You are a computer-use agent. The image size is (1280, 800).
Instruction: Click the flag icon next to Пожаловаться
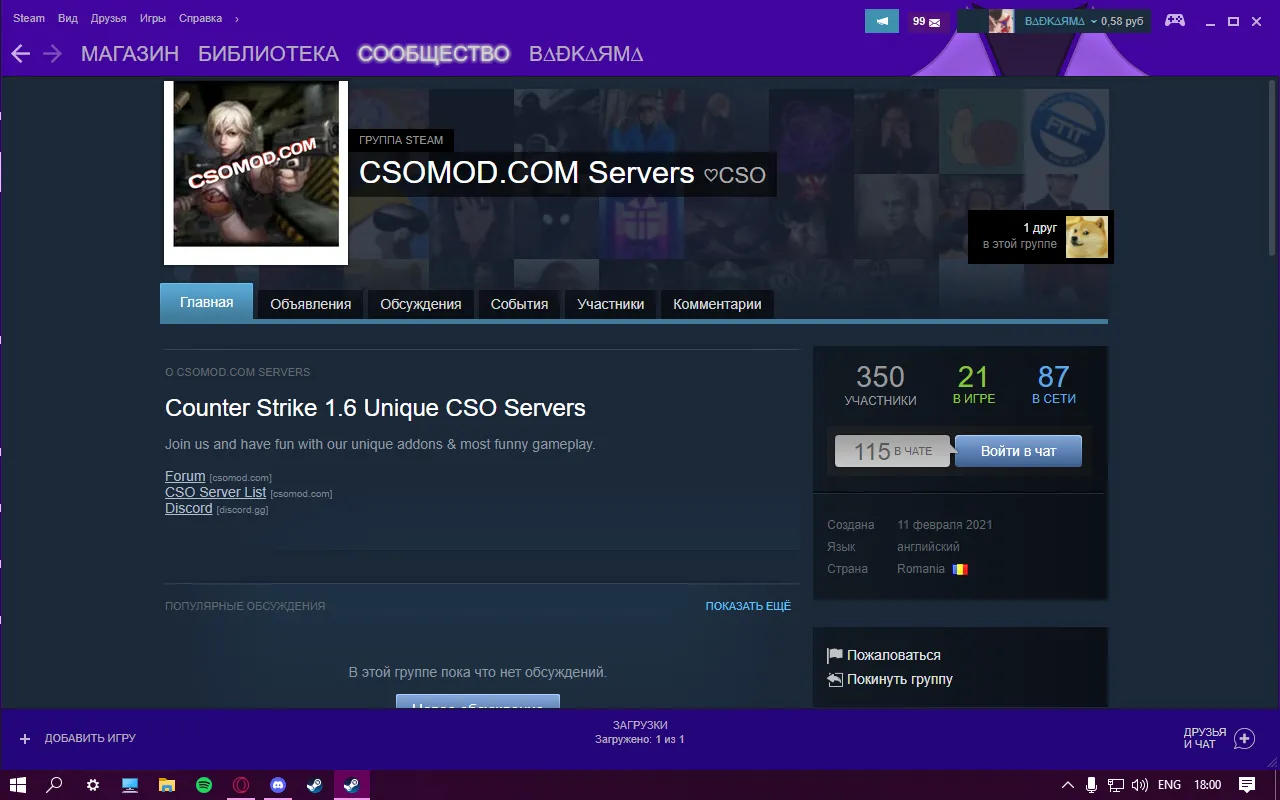pos(835,656)
